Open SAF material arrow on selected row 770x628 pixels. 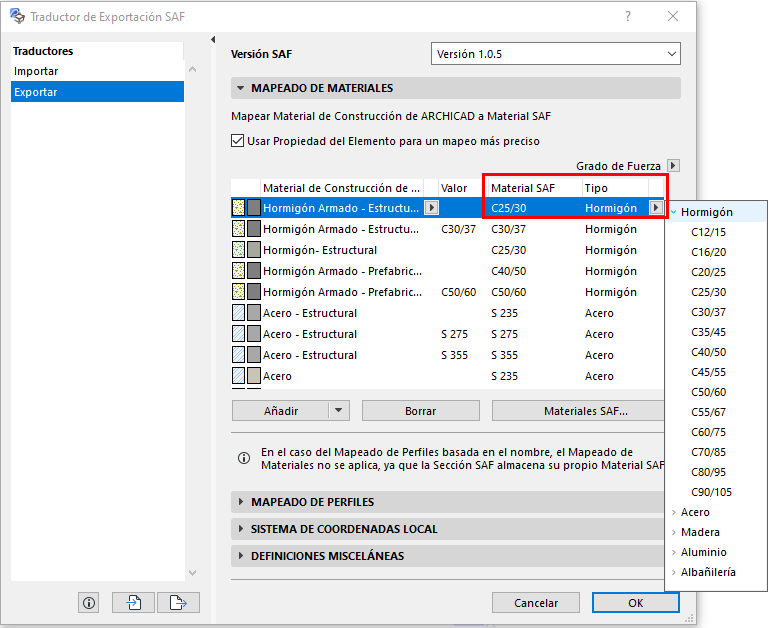(656, 208)
